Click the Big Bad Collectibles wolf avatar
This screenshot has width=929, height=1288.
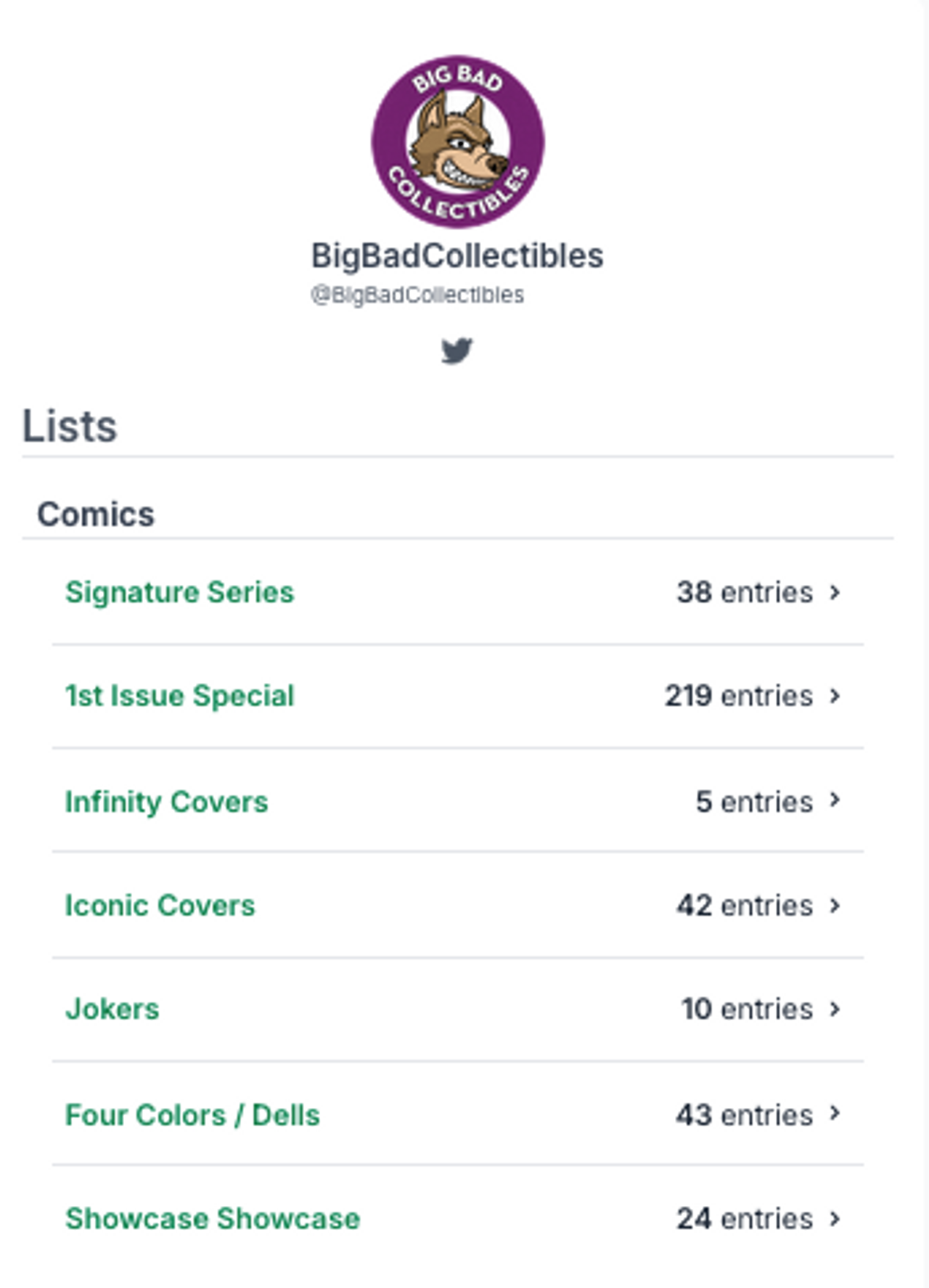click(458, 141)
